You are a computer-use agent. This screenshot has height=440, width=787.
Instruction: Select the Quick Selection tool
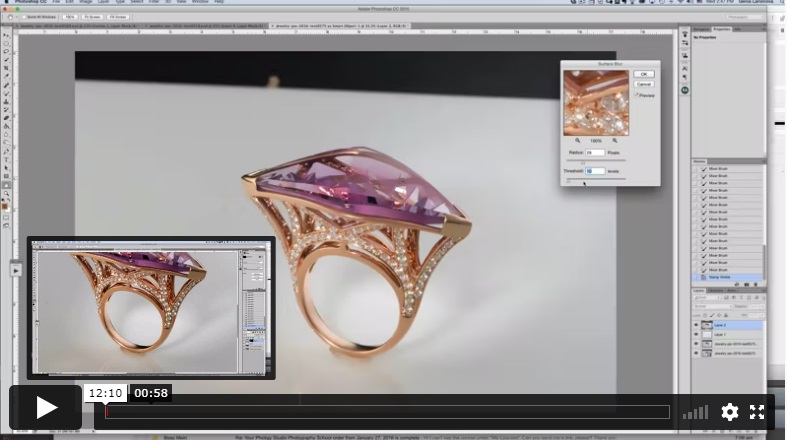click(x=7, y=59)
